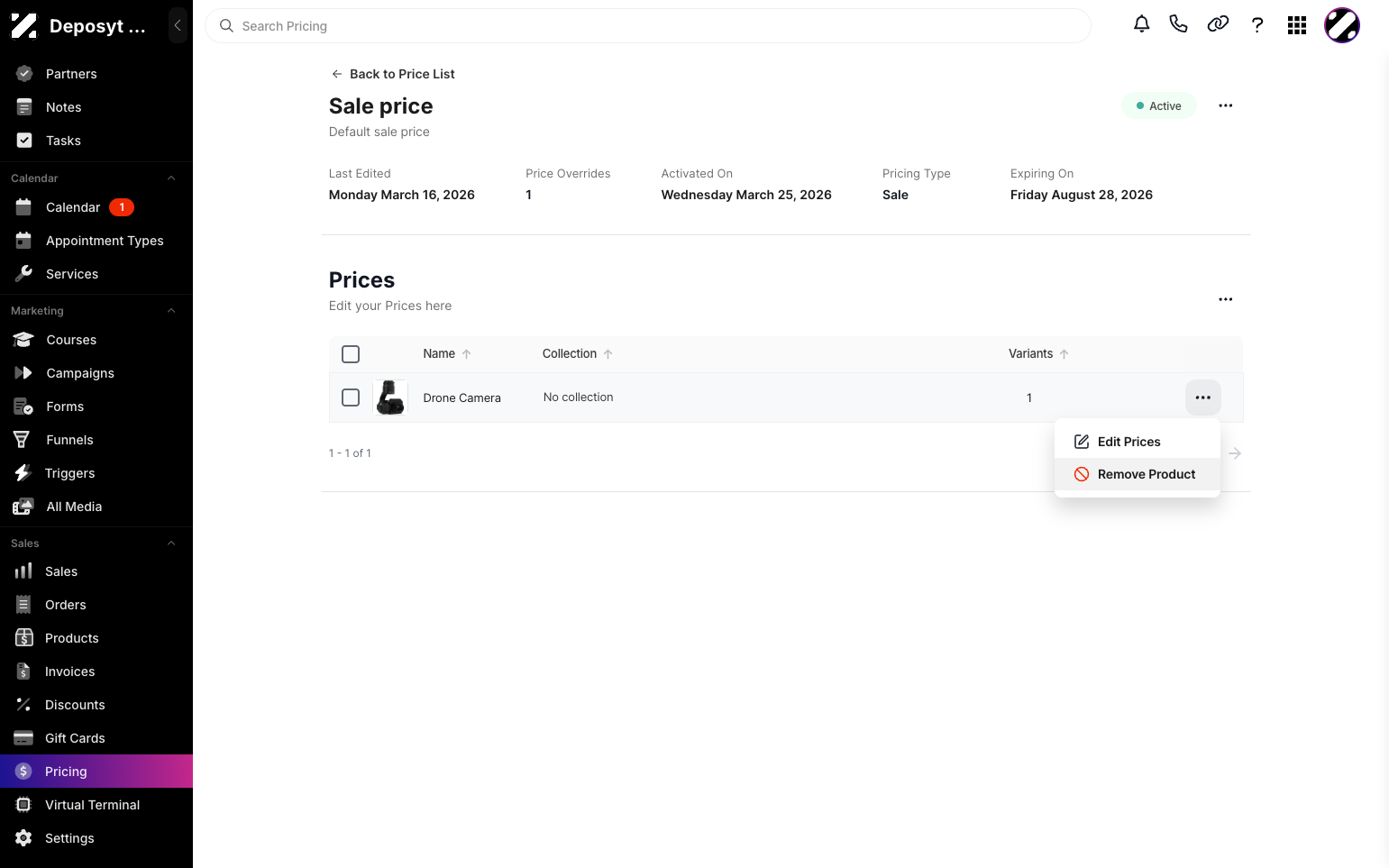Click the phone call icon
The image size is (1389, 868).
(1178, 24)
